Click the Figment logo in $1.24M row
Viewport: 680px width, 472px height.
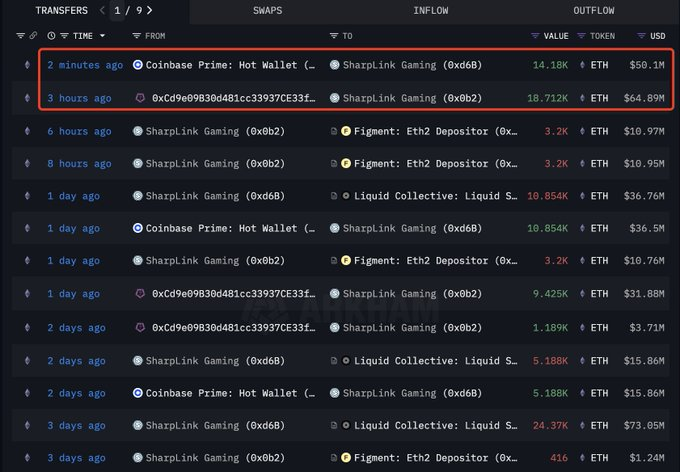(346, 458)
